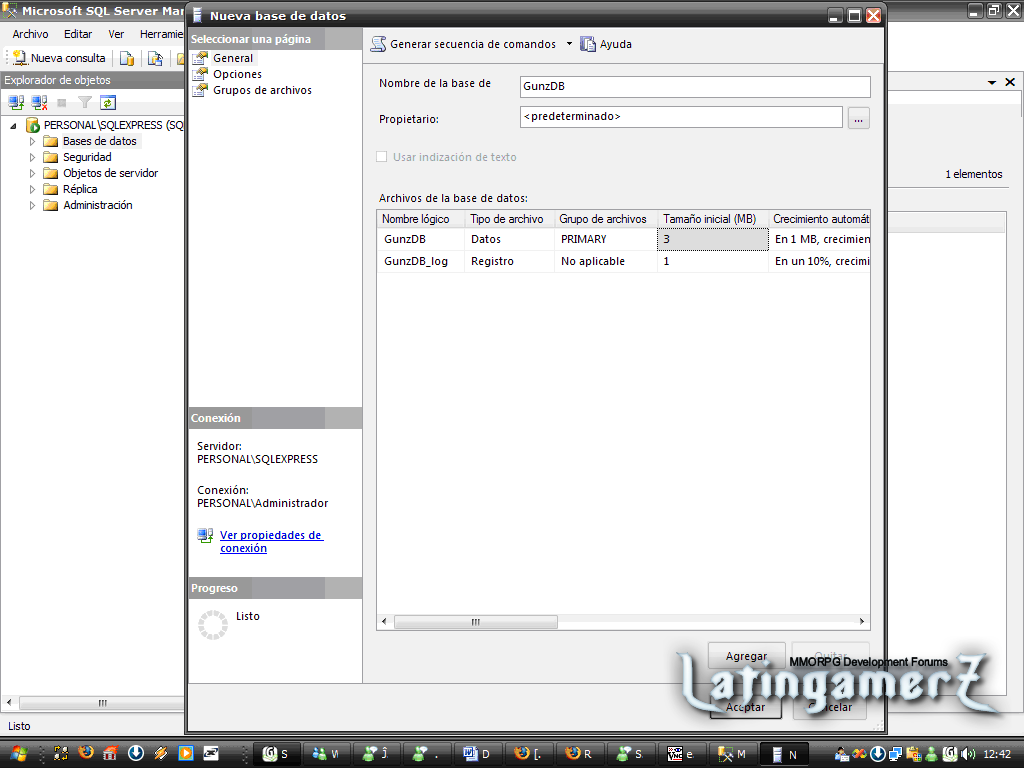Click Object Explorer horizontal scrollbar thumb
The height and width of the screenshot is (768, 1024).
[x=101, y=703]
